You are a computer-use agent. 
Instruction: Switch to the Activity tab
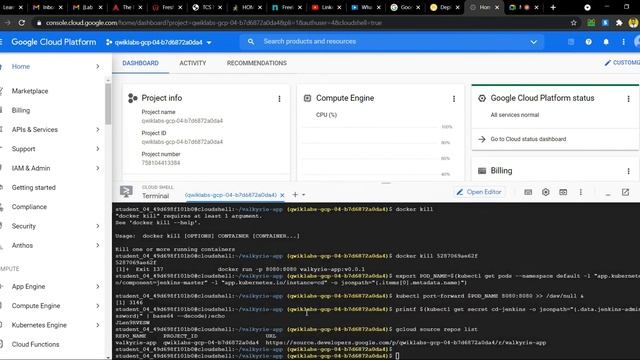point(193,63)
